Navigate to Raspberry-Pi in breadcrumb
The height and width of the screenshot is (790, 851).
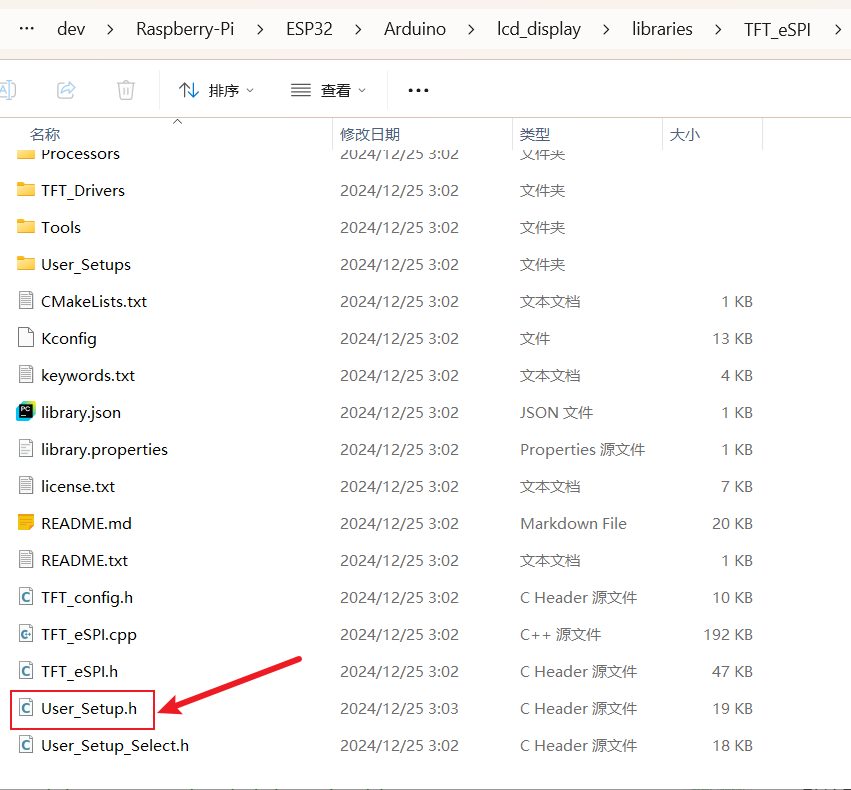(185, 29)
